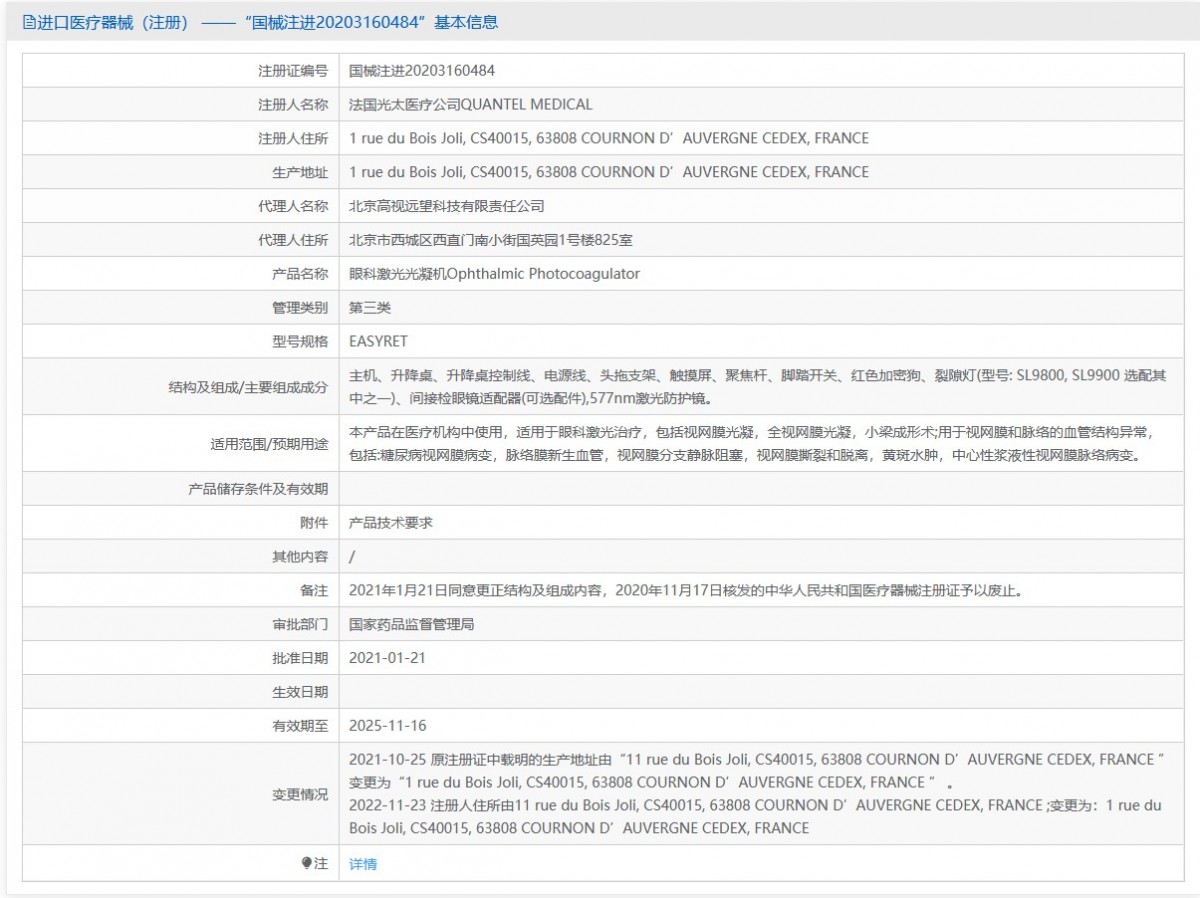Select agent name 北京高视远望科技有限责任公司

[x=446, y=206]
